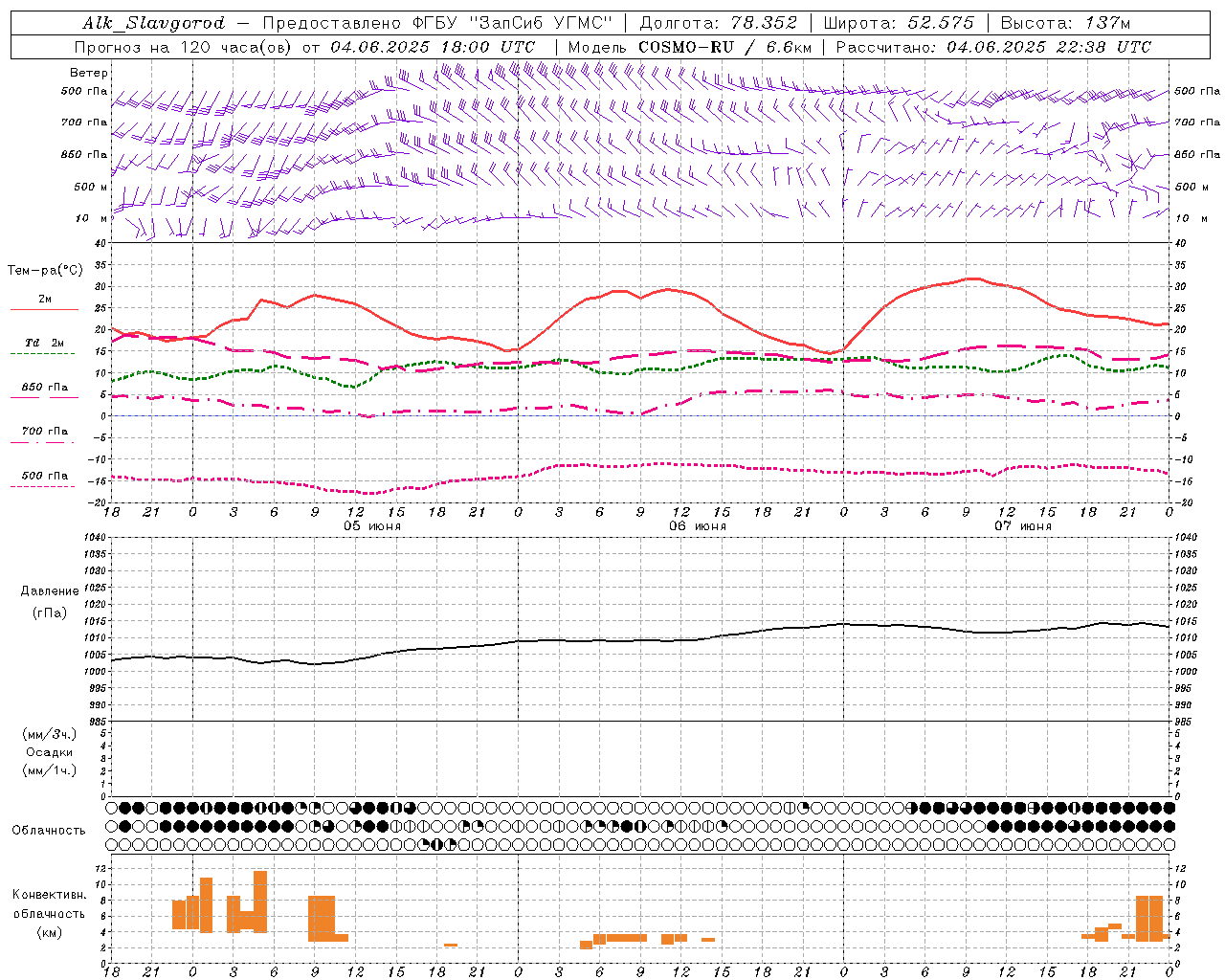Click the '(гПа)' pressure unit label
This screenshot has width=1225, height=980.
click(x=50, y=612)
